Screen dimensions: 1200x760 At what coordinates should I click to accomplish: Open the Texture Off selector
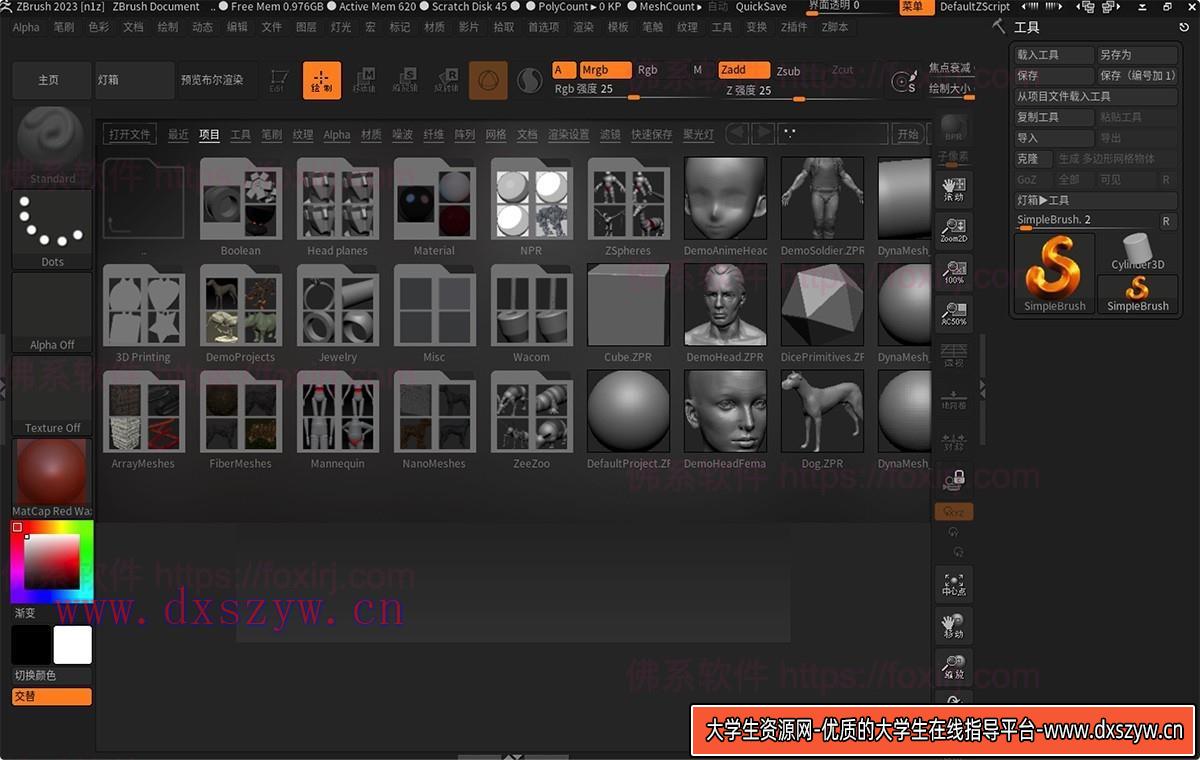(52, 395)
